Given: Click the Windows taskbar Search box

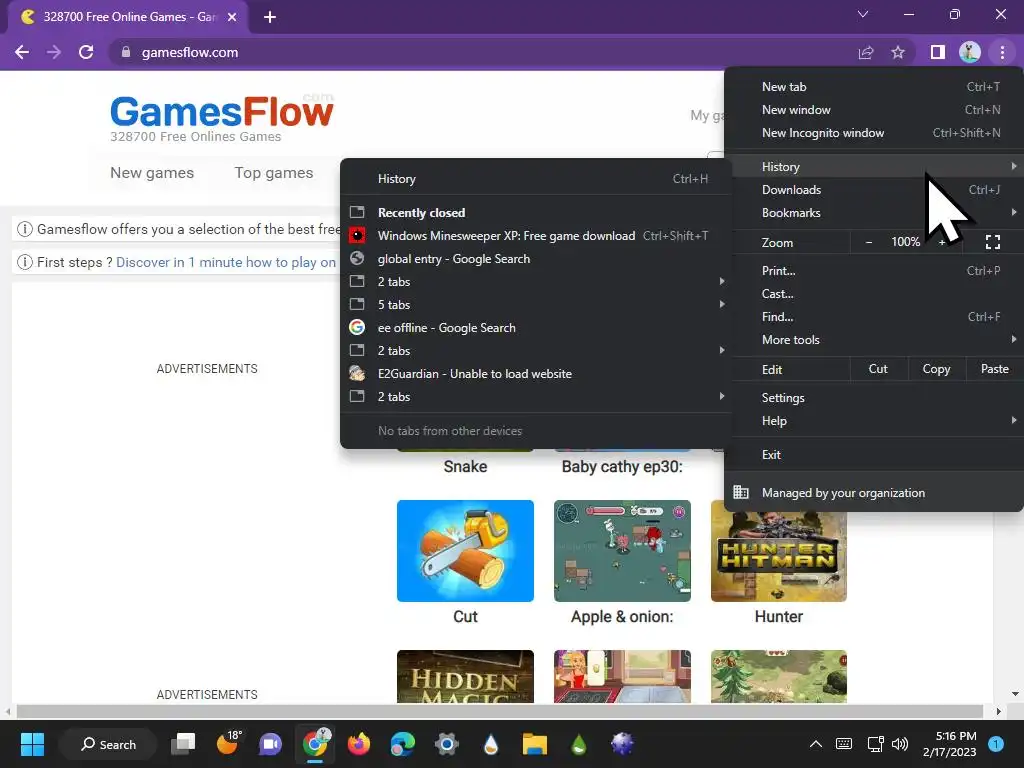Looking at the screenshot, I should [108, 744].
